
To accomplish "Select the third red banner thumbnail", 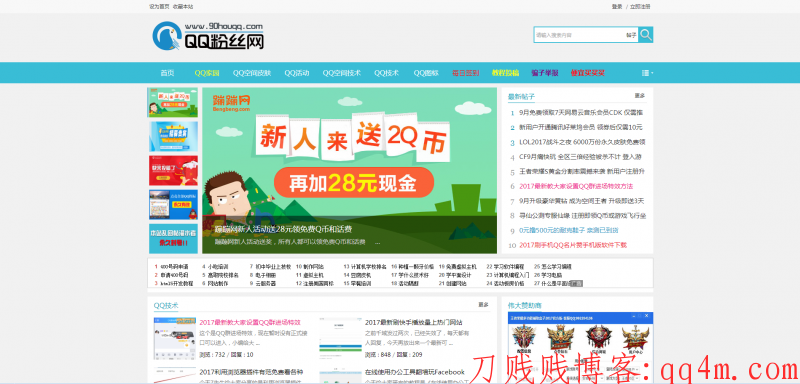I will pyautogui.click(x=173, y=170).
